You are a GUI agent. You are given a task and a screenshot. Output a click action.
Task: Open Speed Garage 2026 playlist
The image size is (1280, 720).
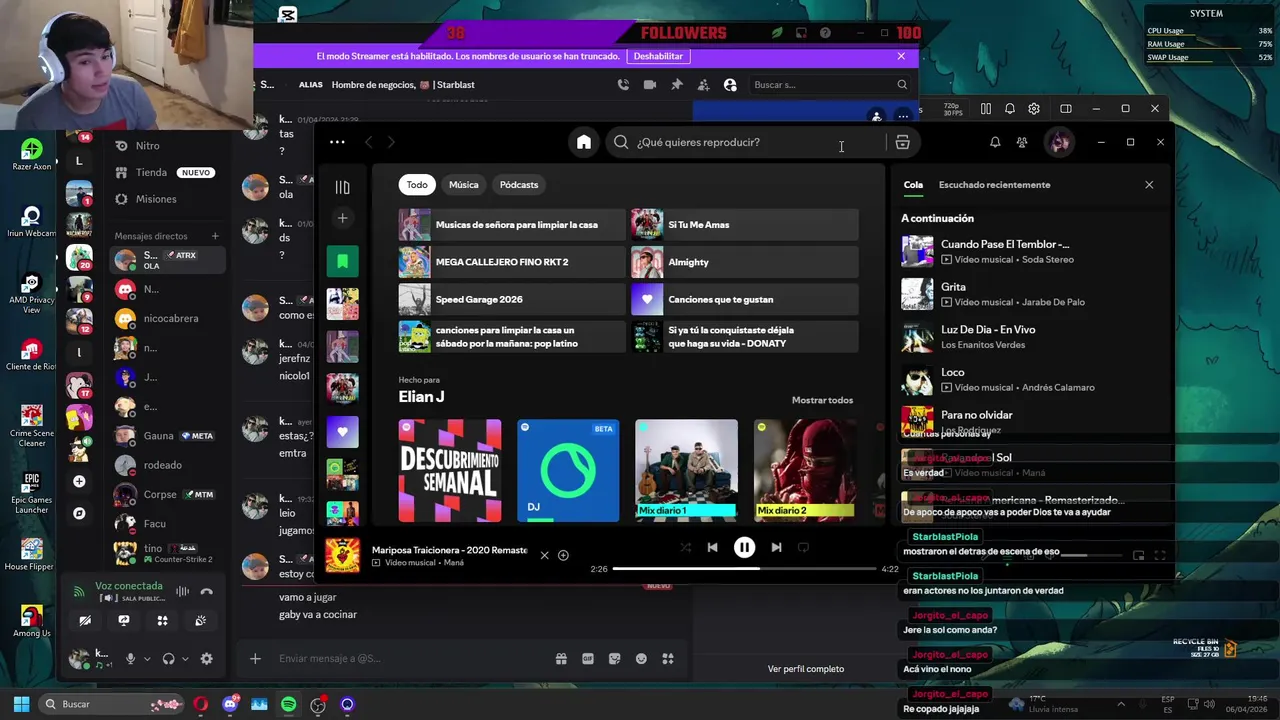(512, 299)
